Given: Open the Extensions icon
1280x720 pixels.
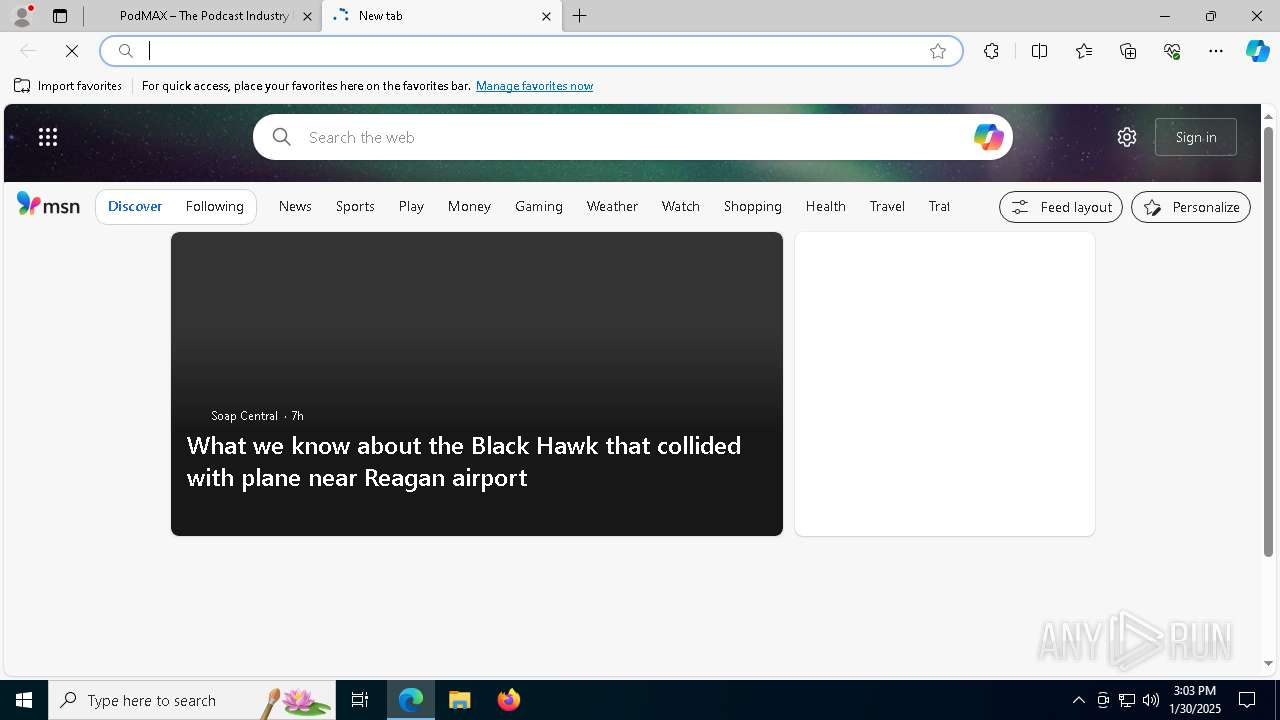Looking at the screenshot, I should [x=991, y=51].
